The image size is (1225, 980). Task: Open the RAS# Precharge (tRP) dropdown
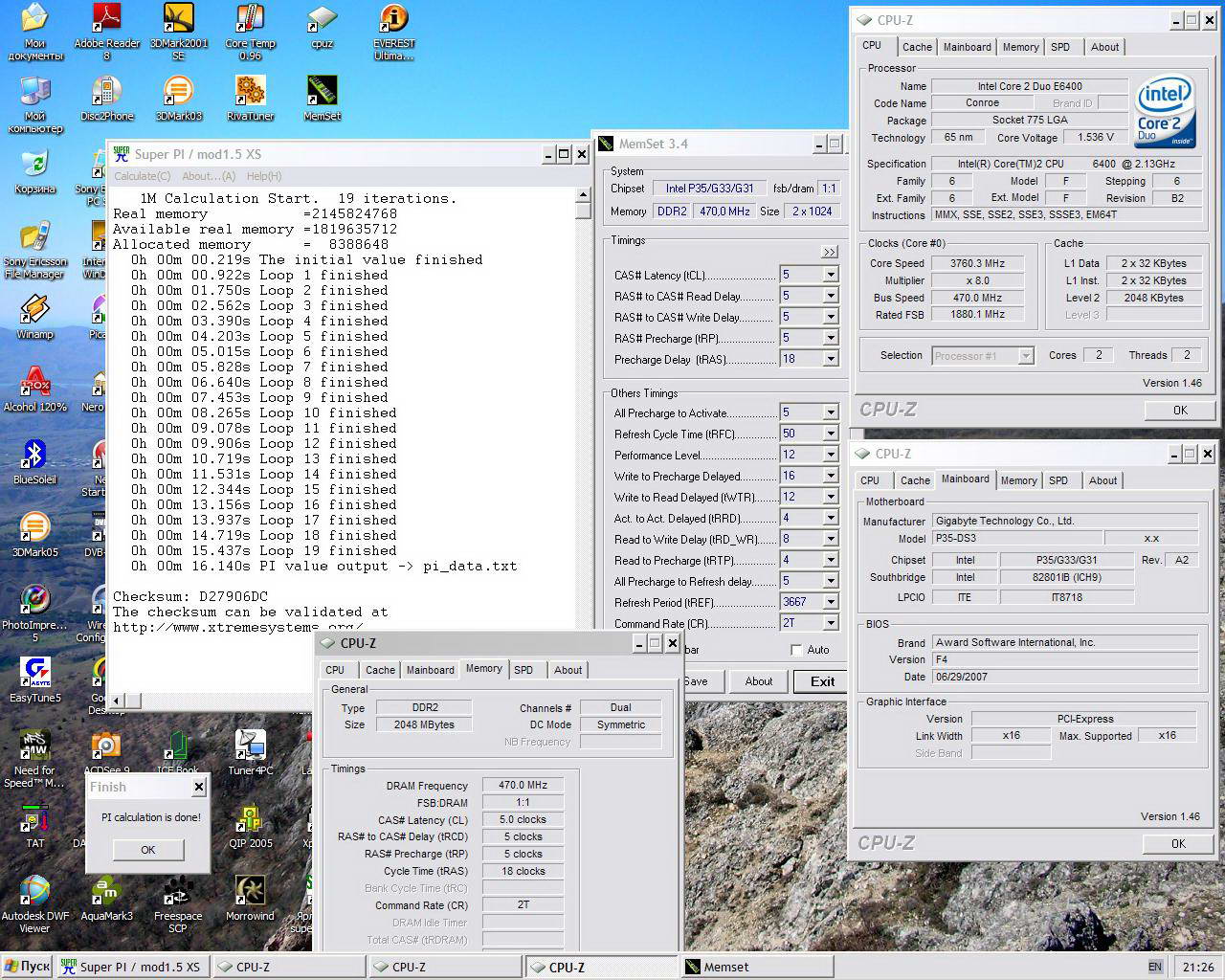[831, 338]
